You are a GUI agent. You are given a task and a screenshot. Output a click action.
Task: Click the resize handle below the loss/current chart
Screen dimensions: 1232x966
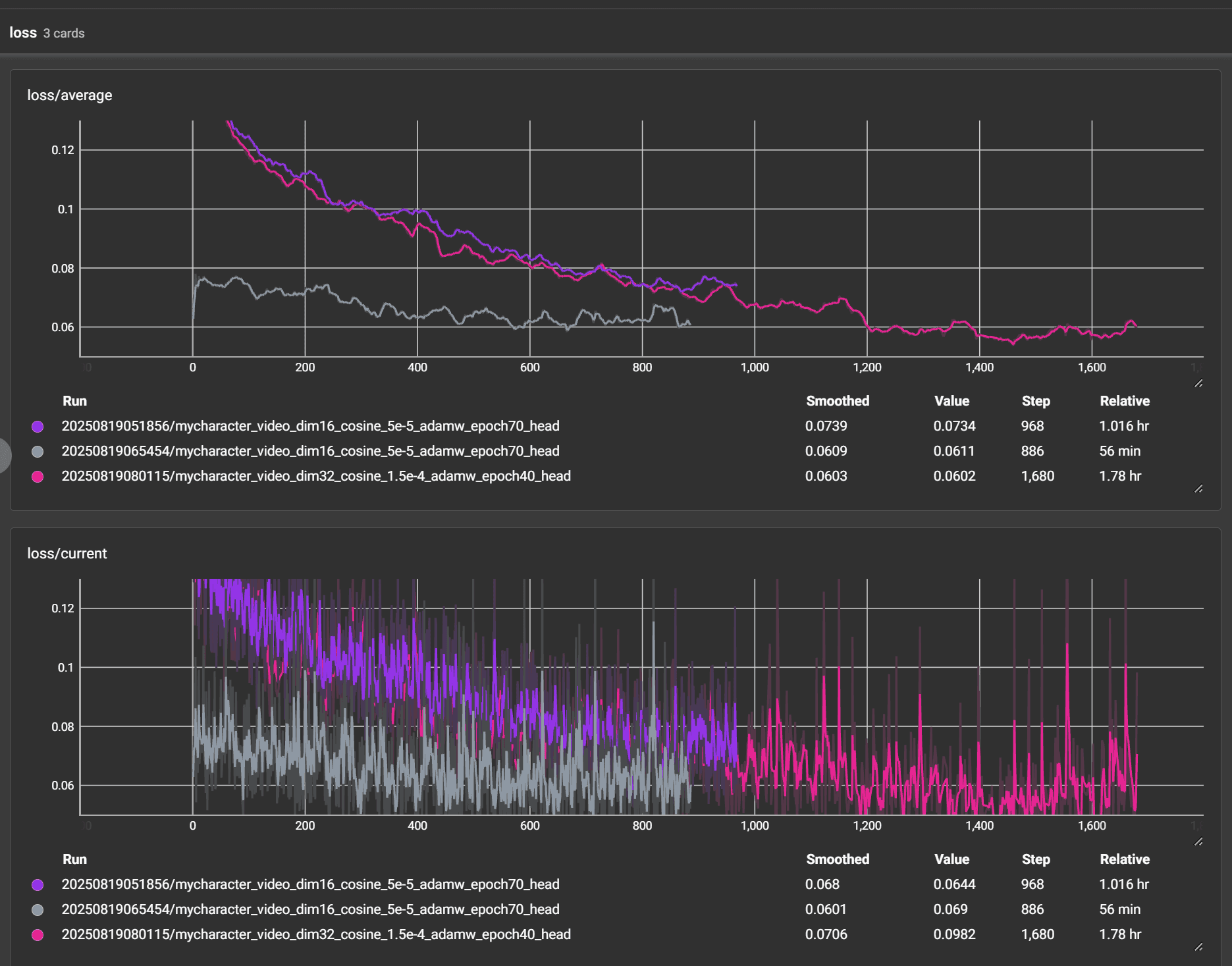click(x=1198, y=842)
